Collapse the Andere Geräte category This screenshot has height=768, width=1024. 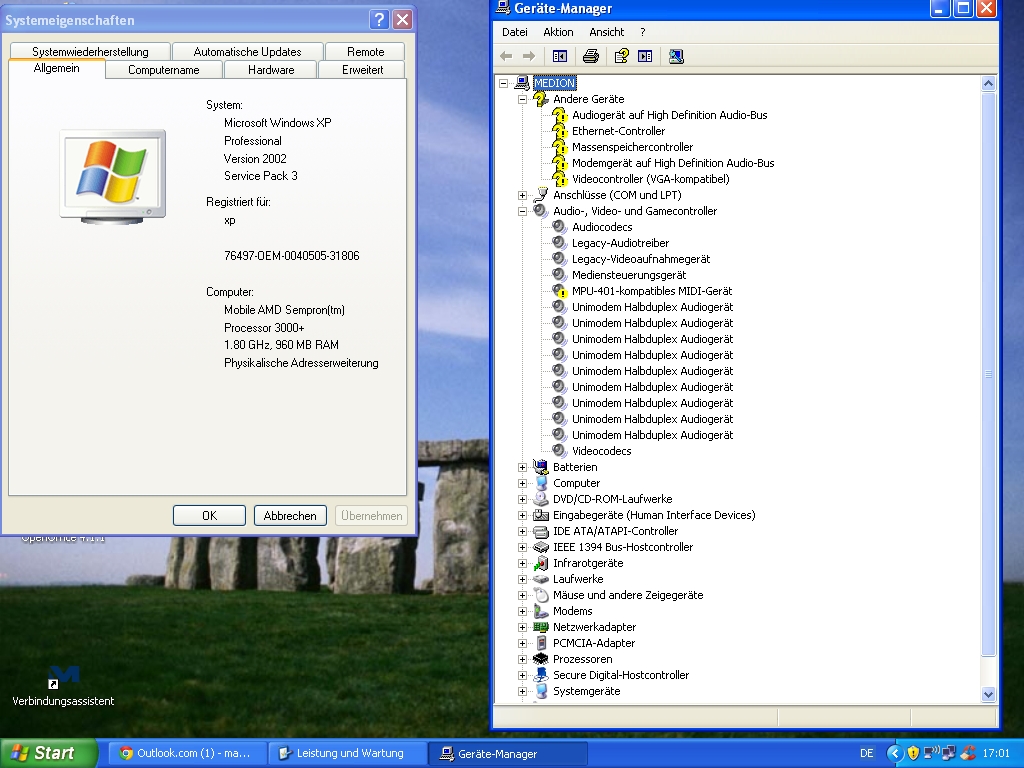[x=522, y=99]
